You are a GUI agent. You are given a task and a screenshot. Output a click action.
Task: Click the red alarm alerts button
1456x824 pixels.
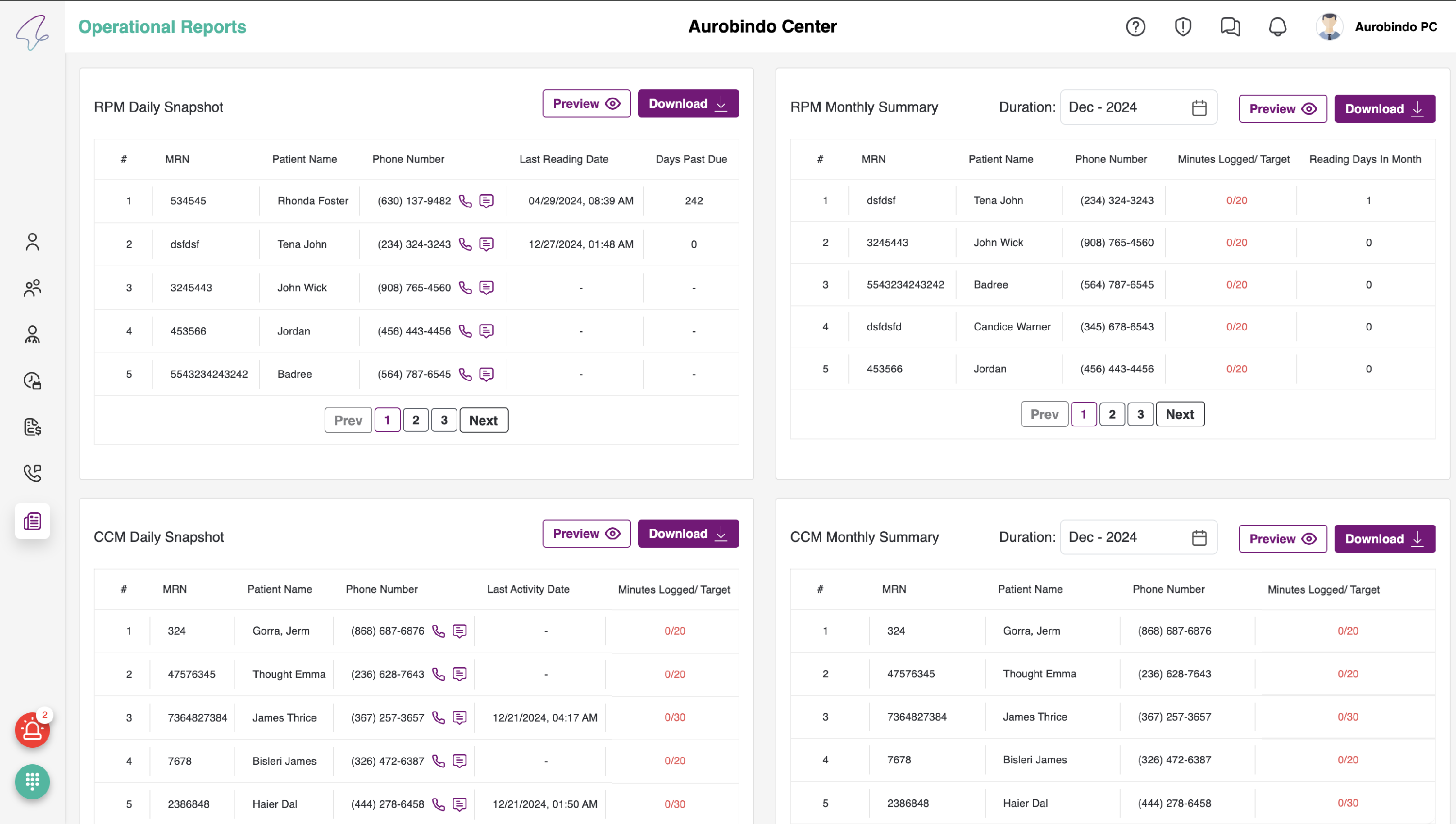coord(32,731)
